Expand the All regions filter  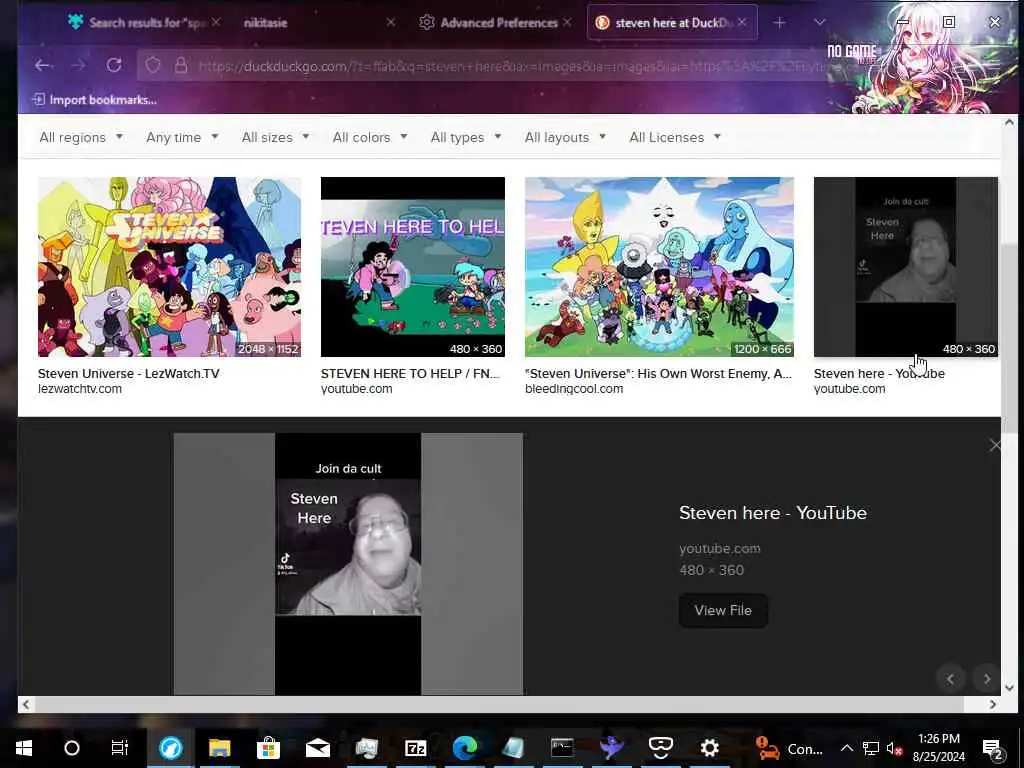pos(81,137)
